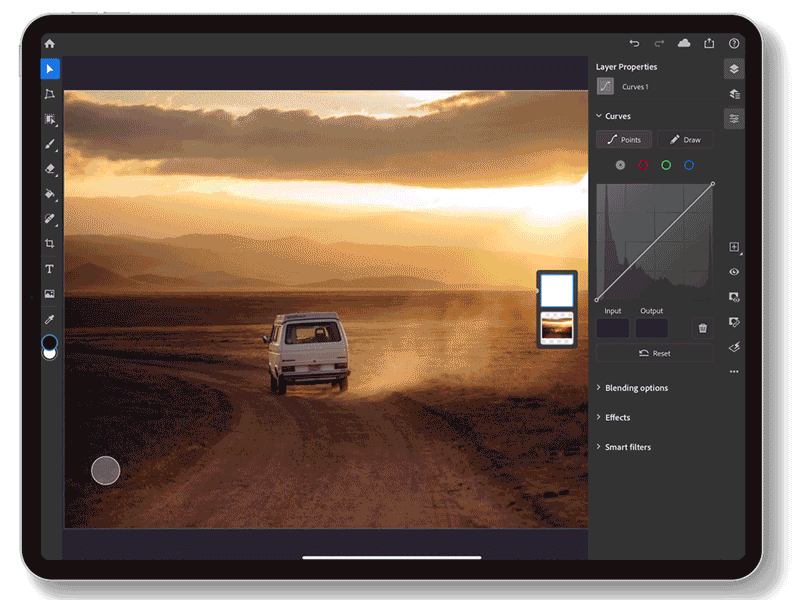Screen dimensions: 800x600
Task: Open the Share and export options
Action: 710,43
